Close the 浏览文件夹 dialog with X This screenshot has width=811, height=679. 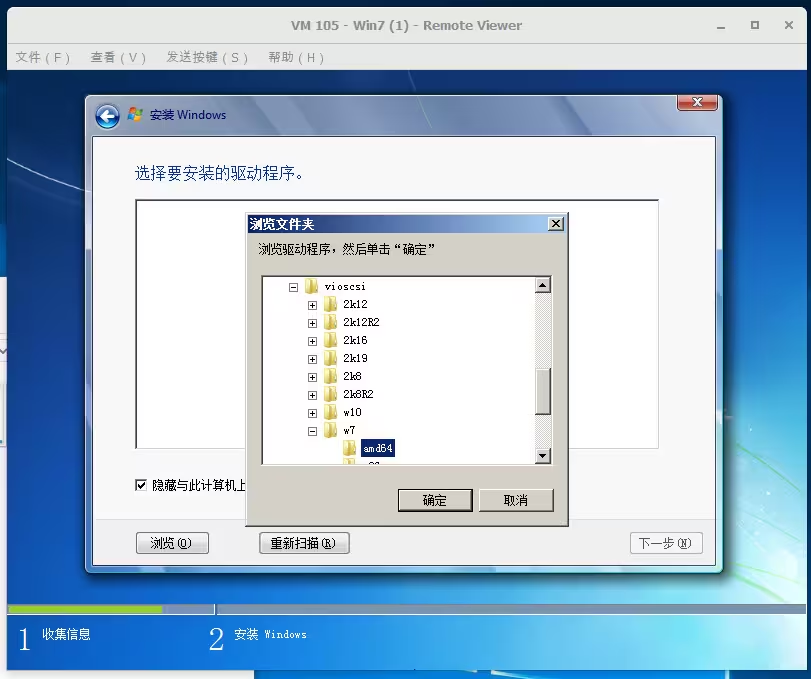[556, 223]
